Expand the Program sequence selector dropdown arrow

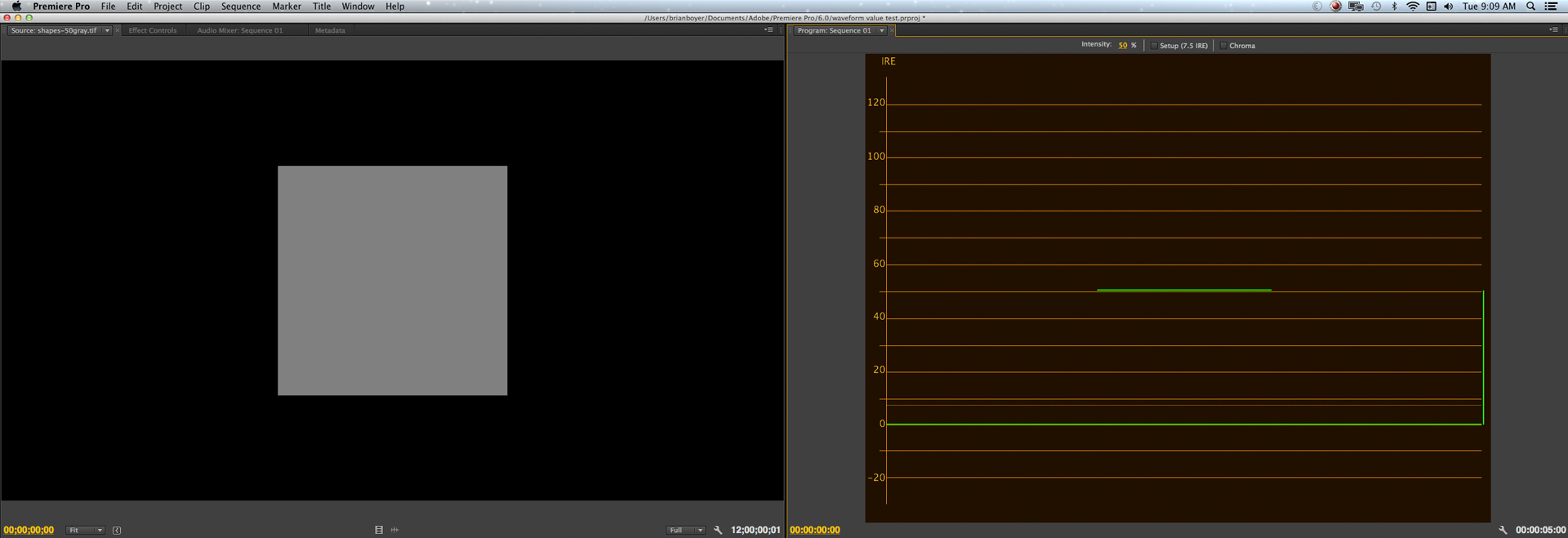pyautogui.click(x=882, y=31)
